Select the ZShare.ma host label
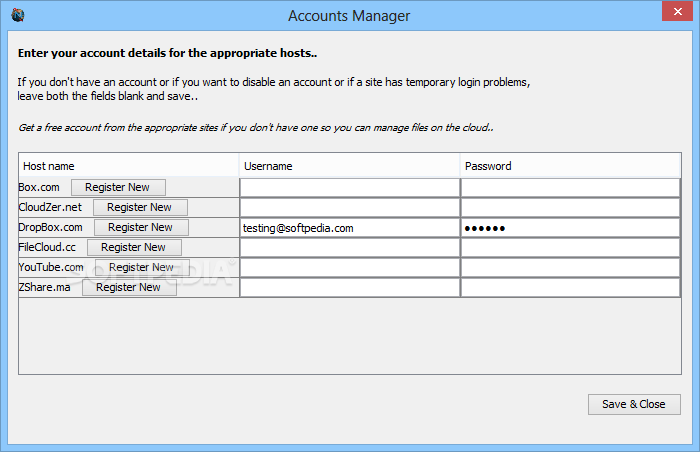 pyautogui.click(x=45, y=287)
